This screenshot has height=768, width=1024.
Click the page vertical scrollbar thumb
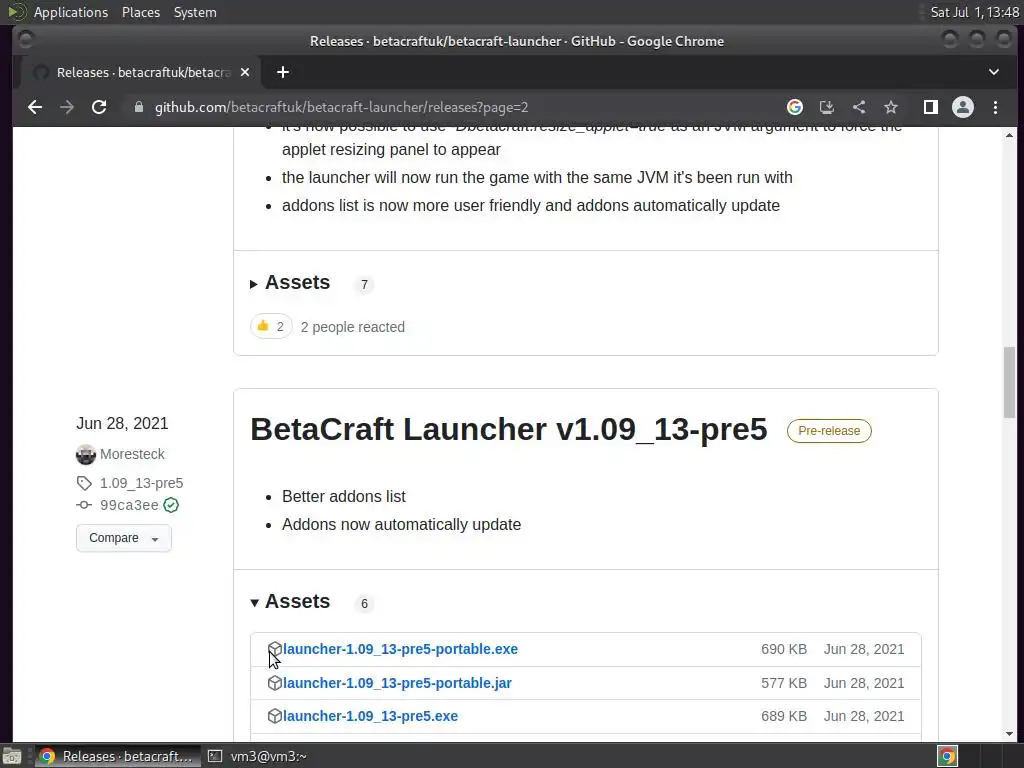(x=1010, y=383)
